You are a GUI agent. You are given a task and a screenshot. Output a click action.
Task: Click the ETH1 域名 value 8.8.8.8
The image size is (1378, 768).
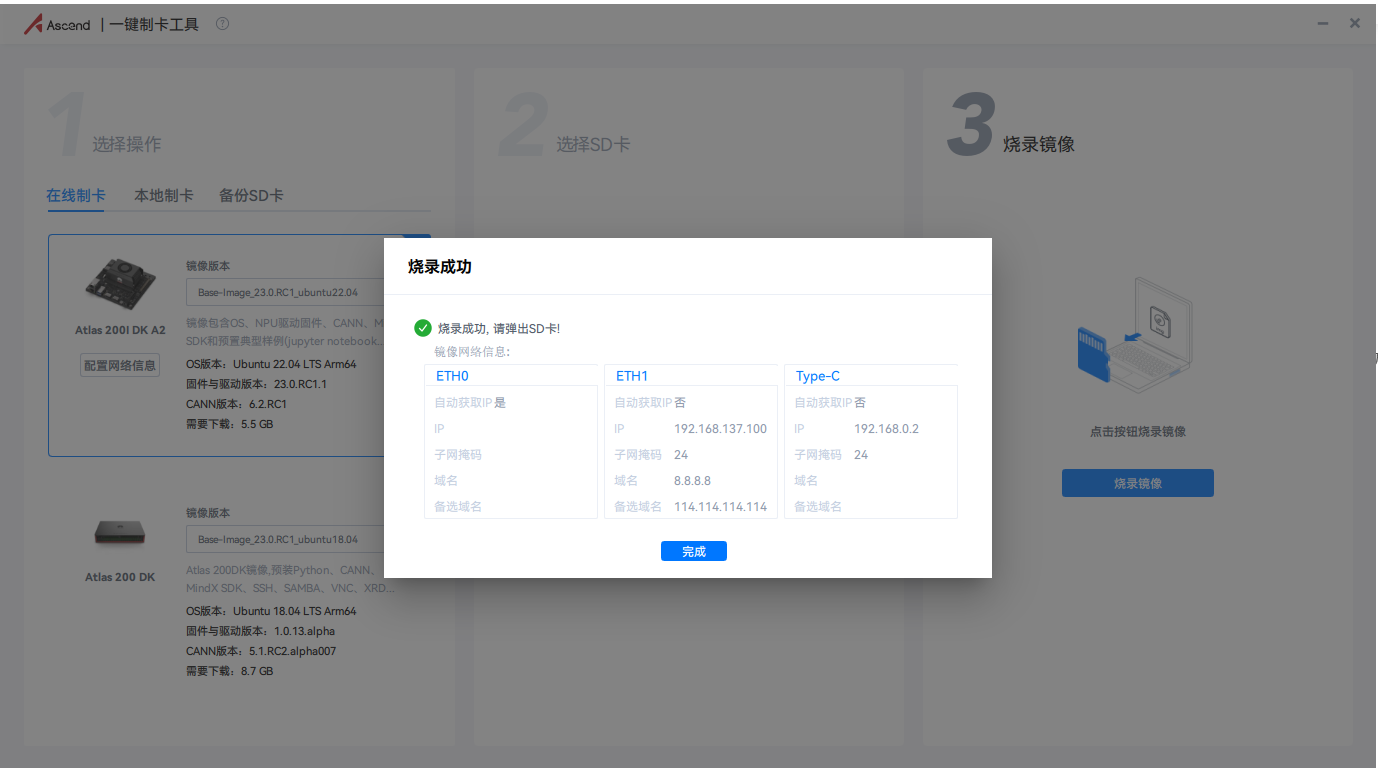(x=692, y=480)
